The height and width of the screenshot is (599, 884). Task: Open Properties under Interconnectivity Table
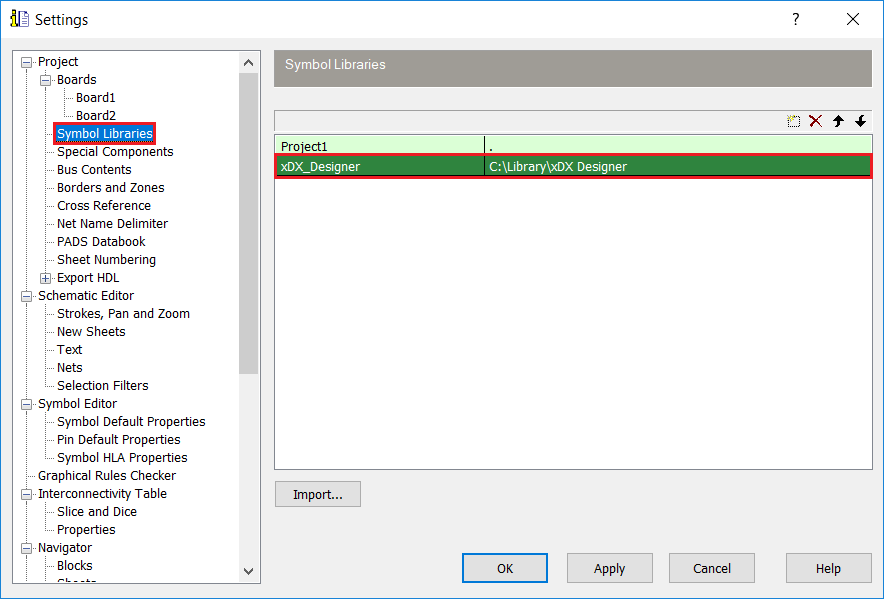(86, 530)
